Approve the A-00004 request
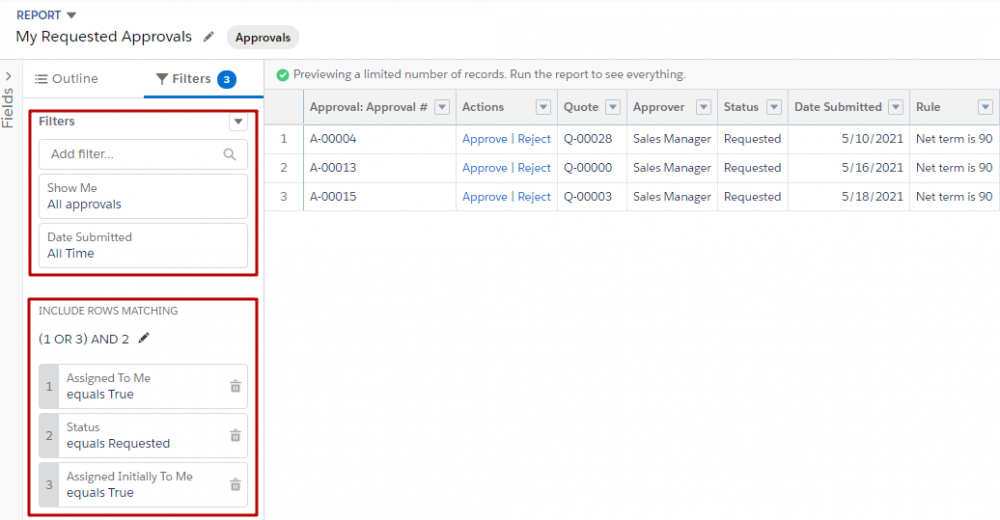 click(485, 138)
